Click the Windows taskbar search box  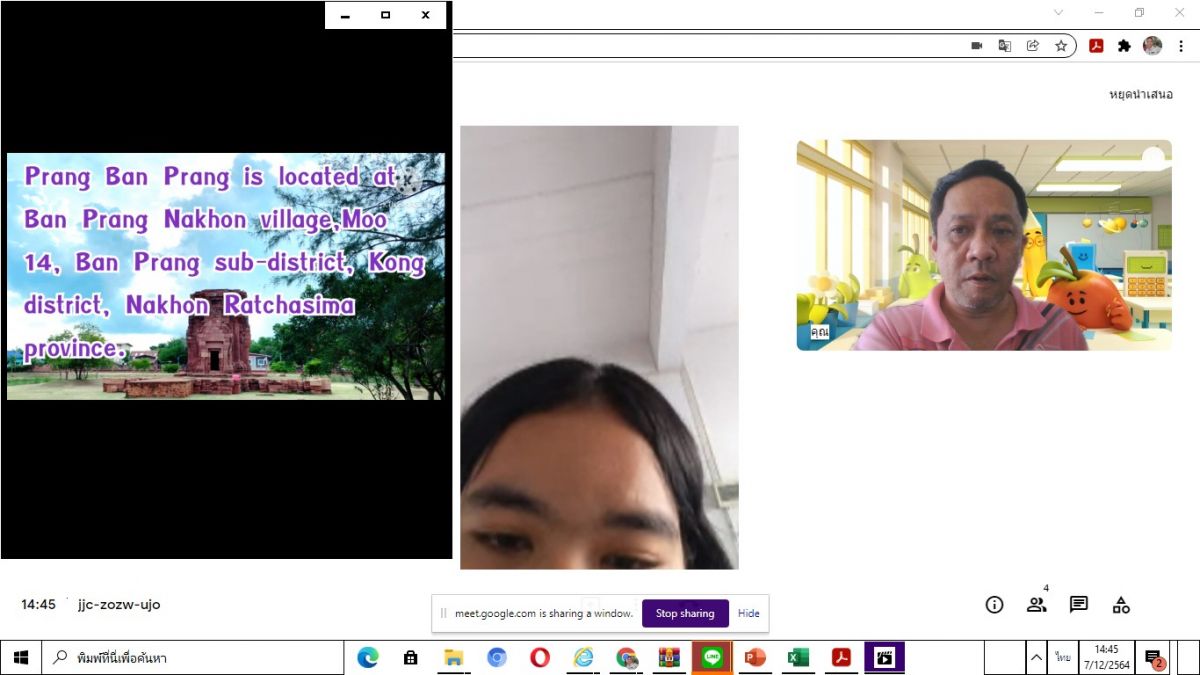point(190,658)
